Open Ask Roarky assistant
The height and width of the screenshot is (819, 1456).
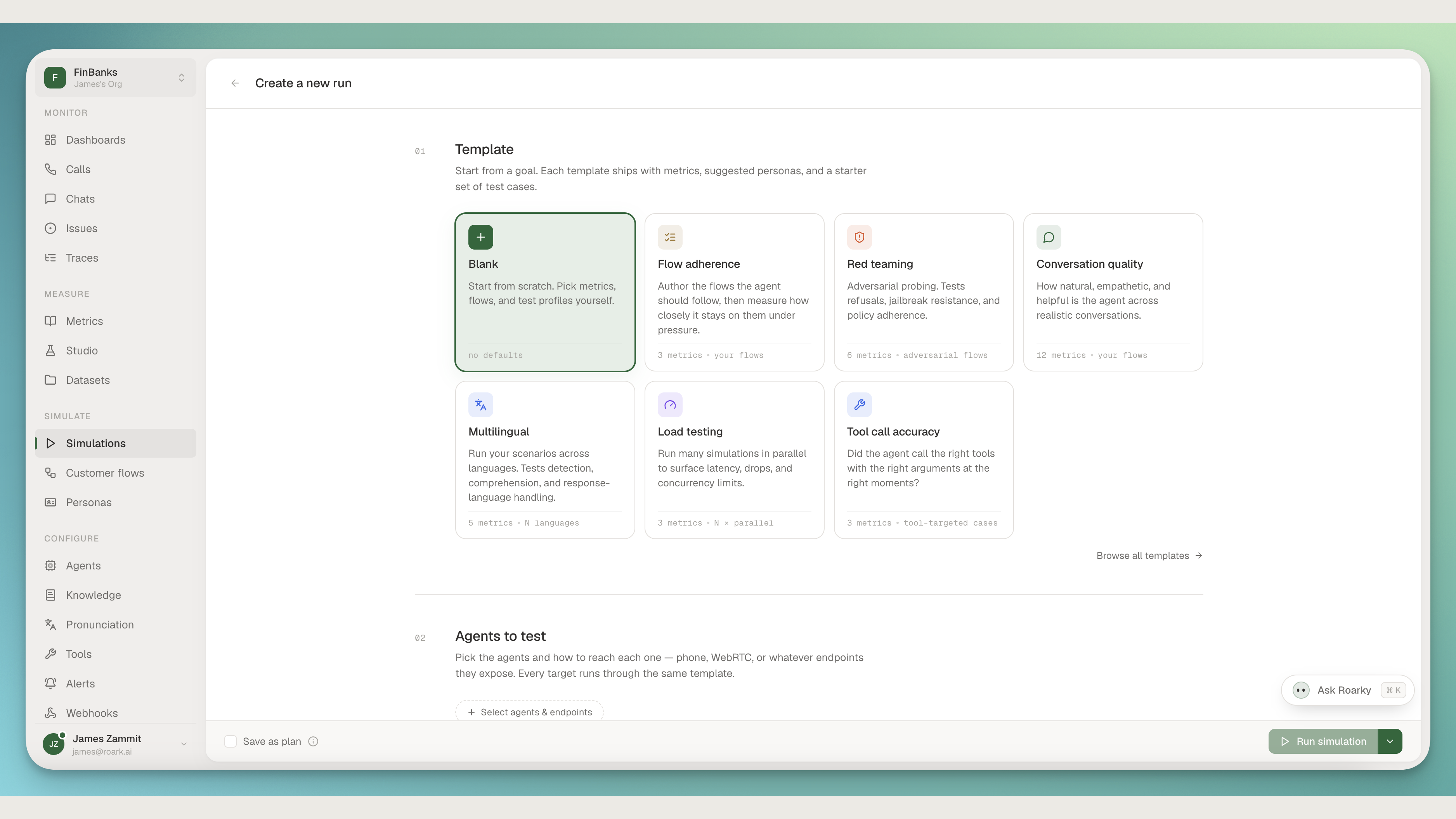pos(1347,690)
